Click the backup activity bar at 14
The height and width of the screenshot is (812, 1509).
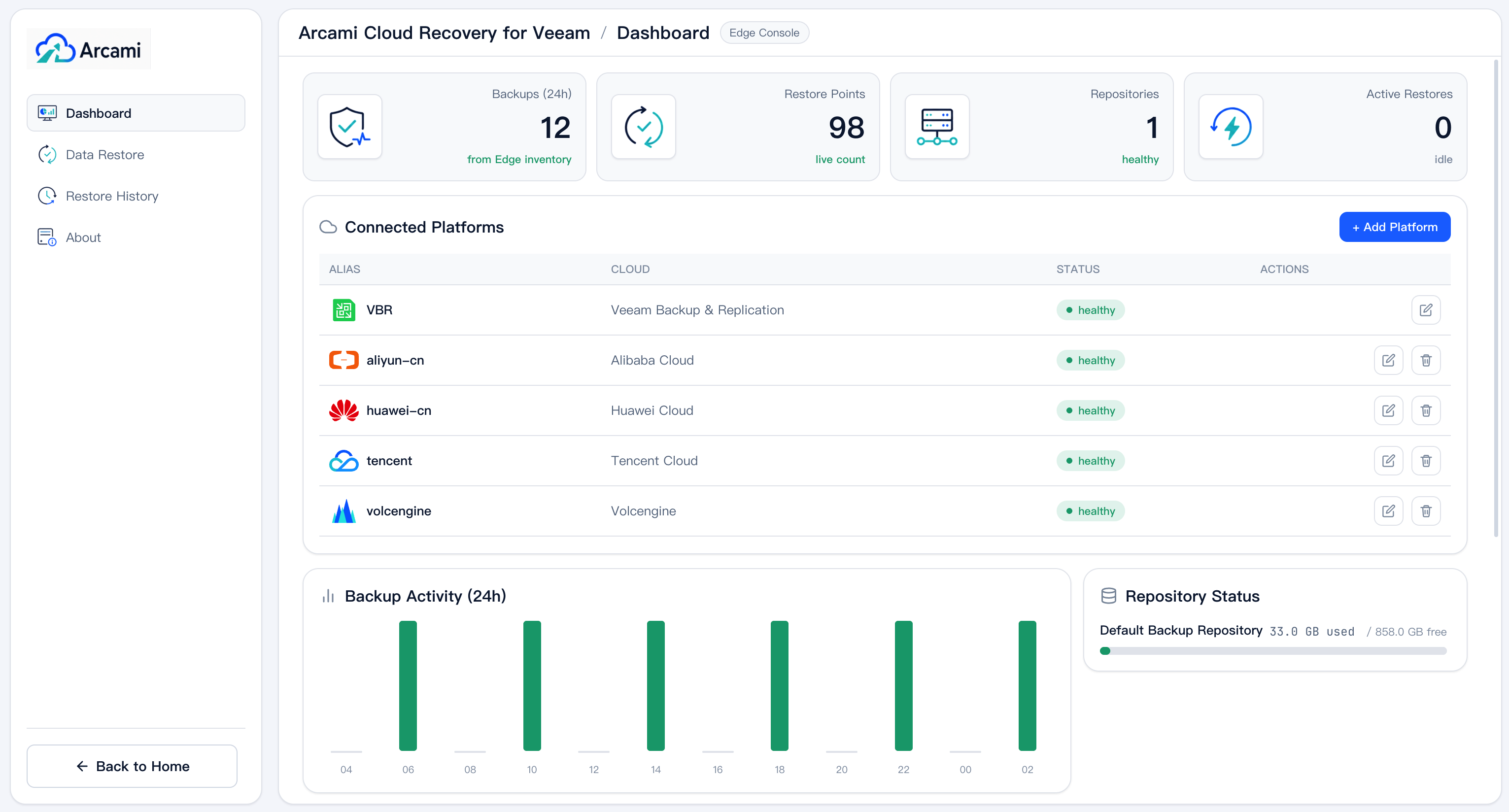655,685
